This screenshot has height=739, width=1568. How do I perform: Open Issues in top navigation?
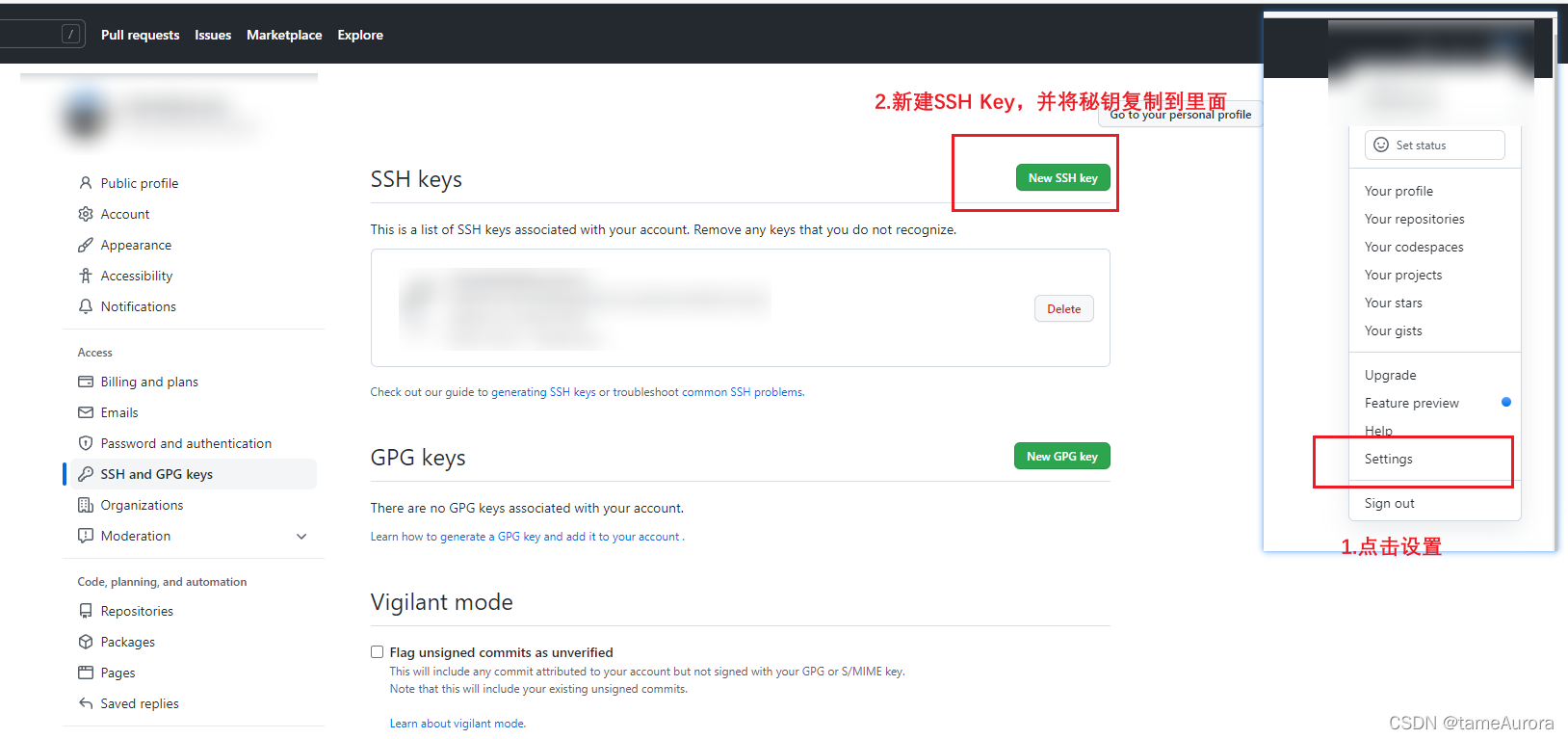pyautogui.click(x=213, y=35)
